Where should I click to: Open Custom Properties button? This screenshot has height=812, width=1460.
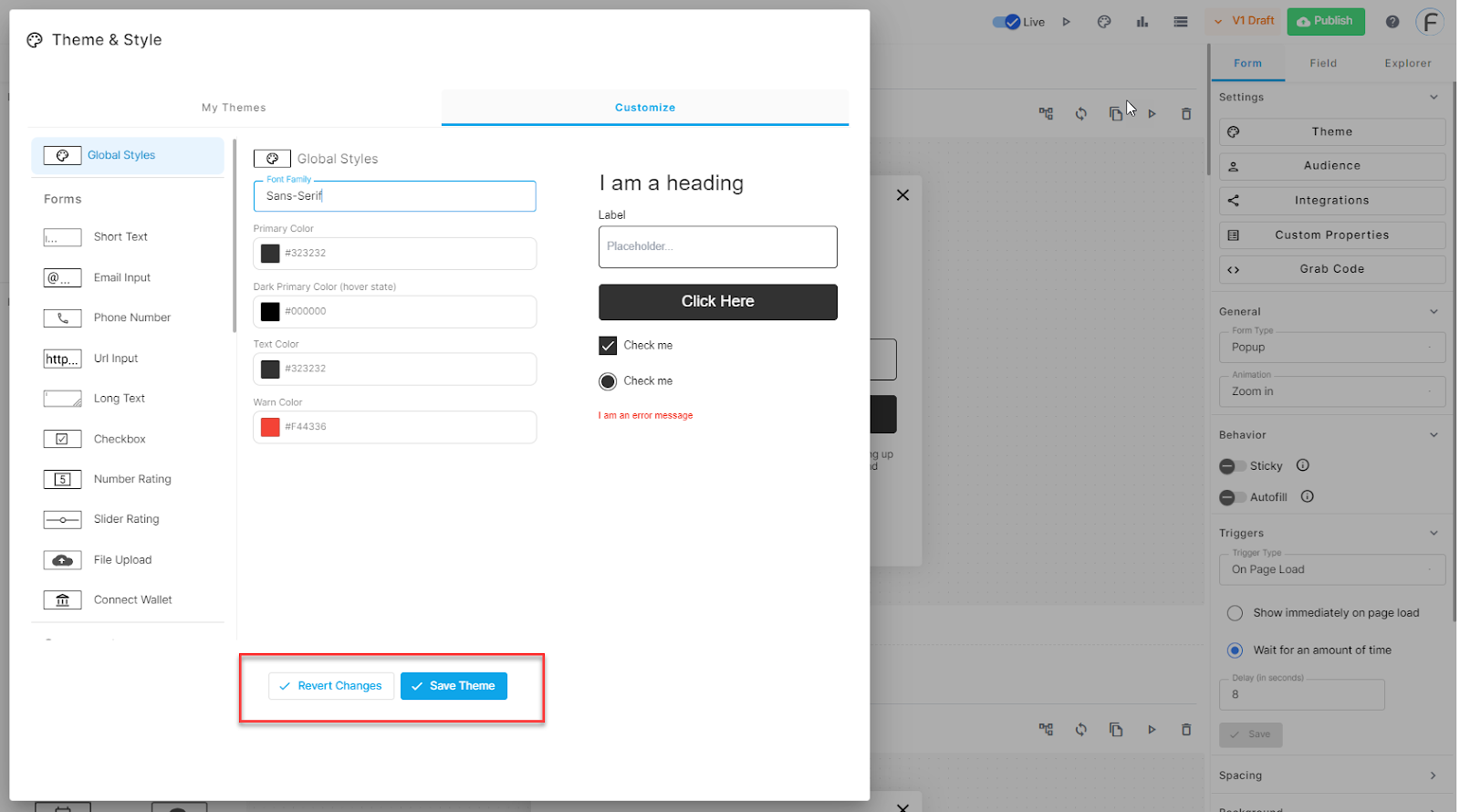[1332, 235]
